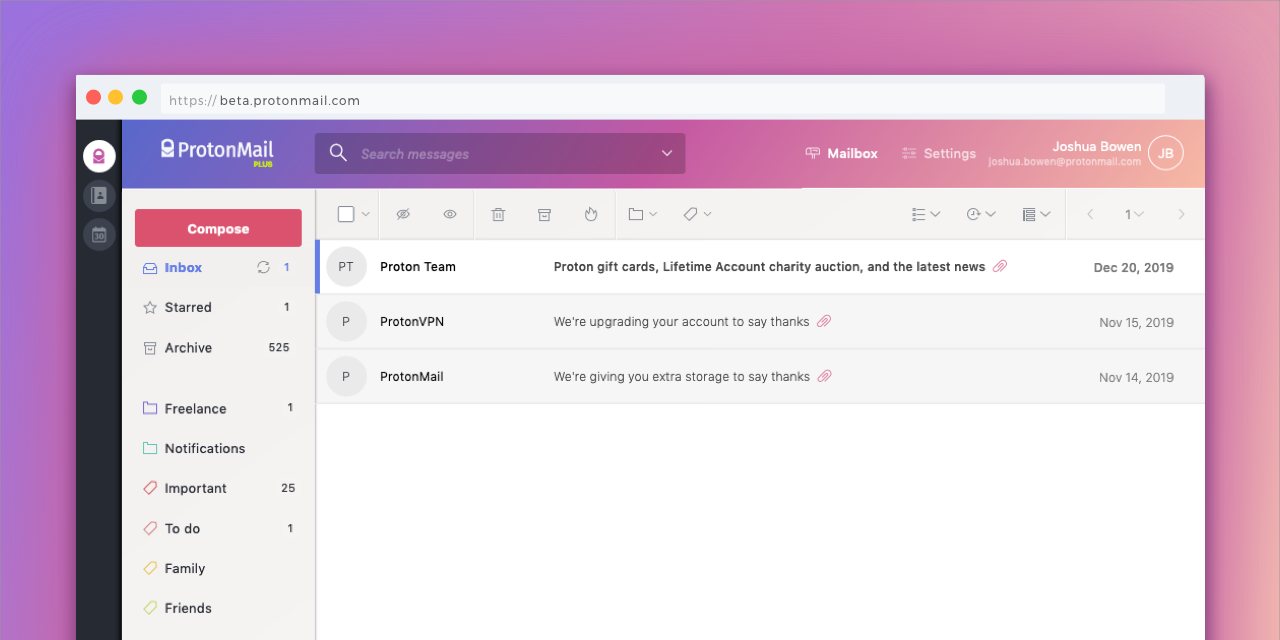Image resolution: width=1280 pixels, height=640 pixels.
Task: Open the Starred folder
Action: tap(188, 307)
